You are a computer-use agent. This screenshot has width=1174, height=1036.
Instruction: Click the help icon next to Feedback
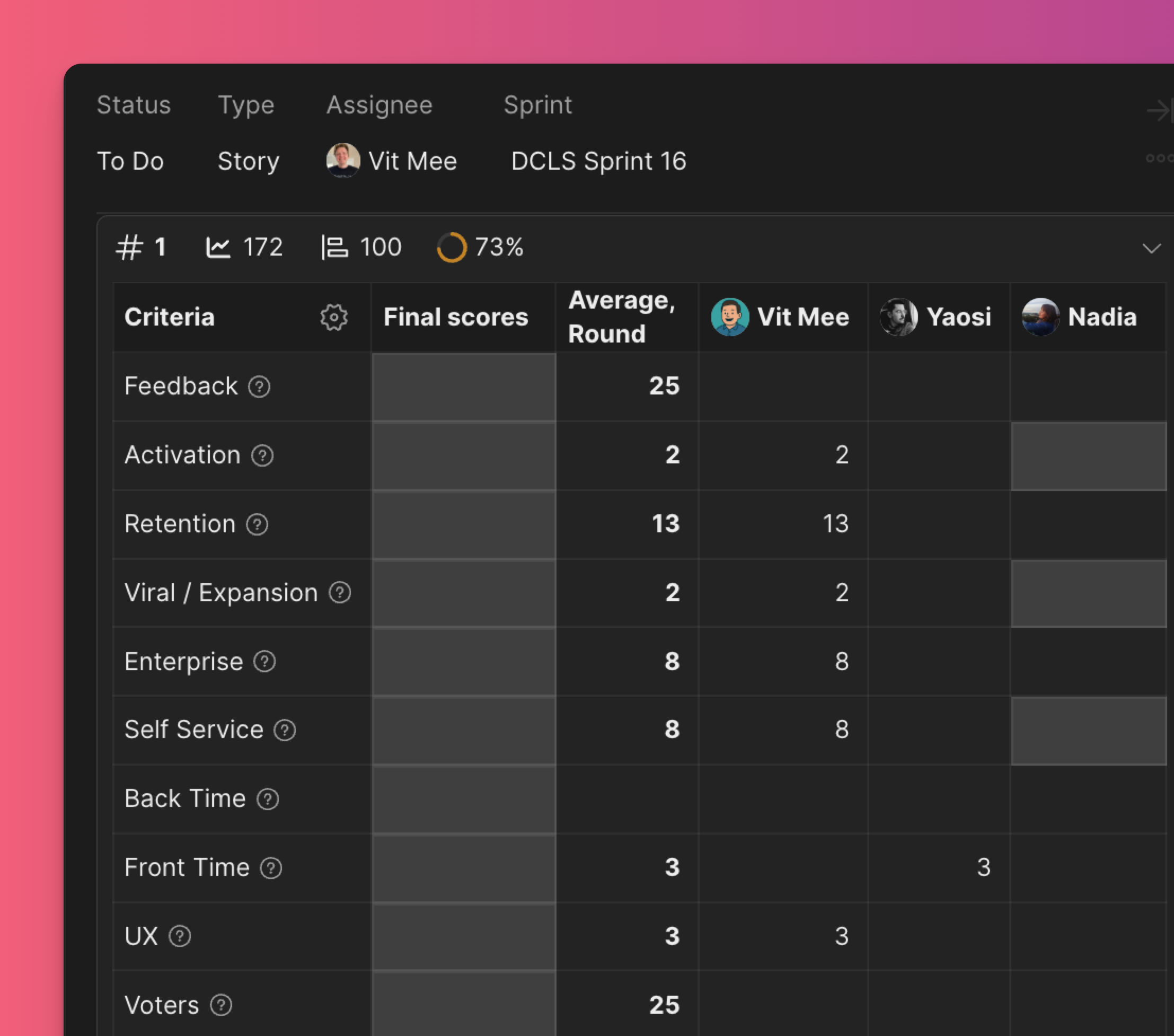(259, 387)
